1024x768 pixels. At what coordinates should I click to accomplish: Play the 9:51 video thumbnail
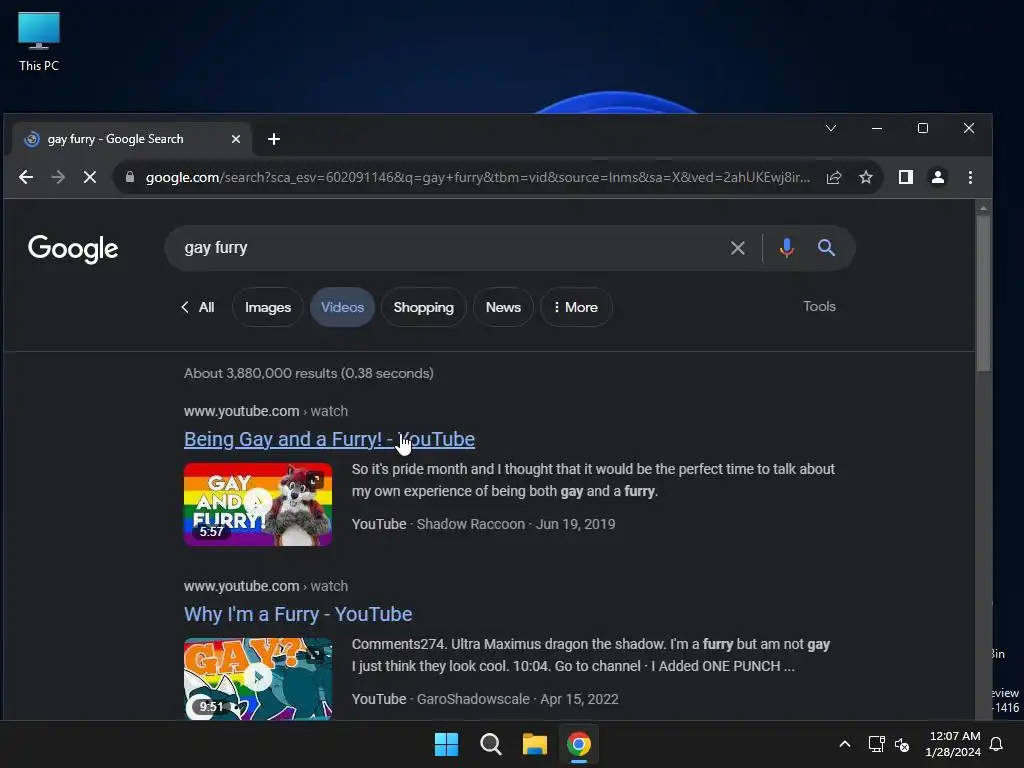(258, 679)
